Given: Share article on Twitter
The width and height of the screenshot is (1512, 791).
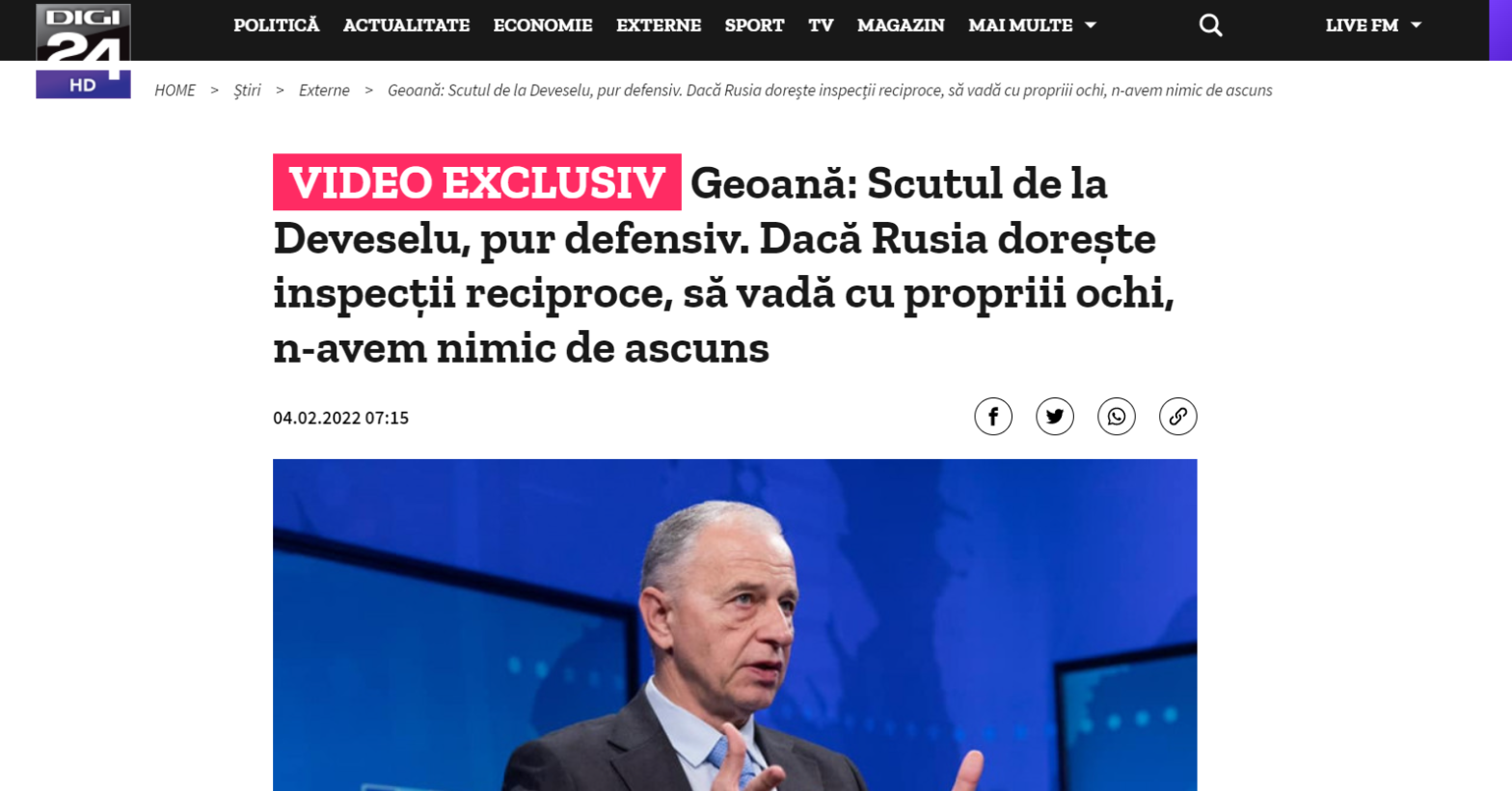Looking at the screenshot, I should 1055,417.
